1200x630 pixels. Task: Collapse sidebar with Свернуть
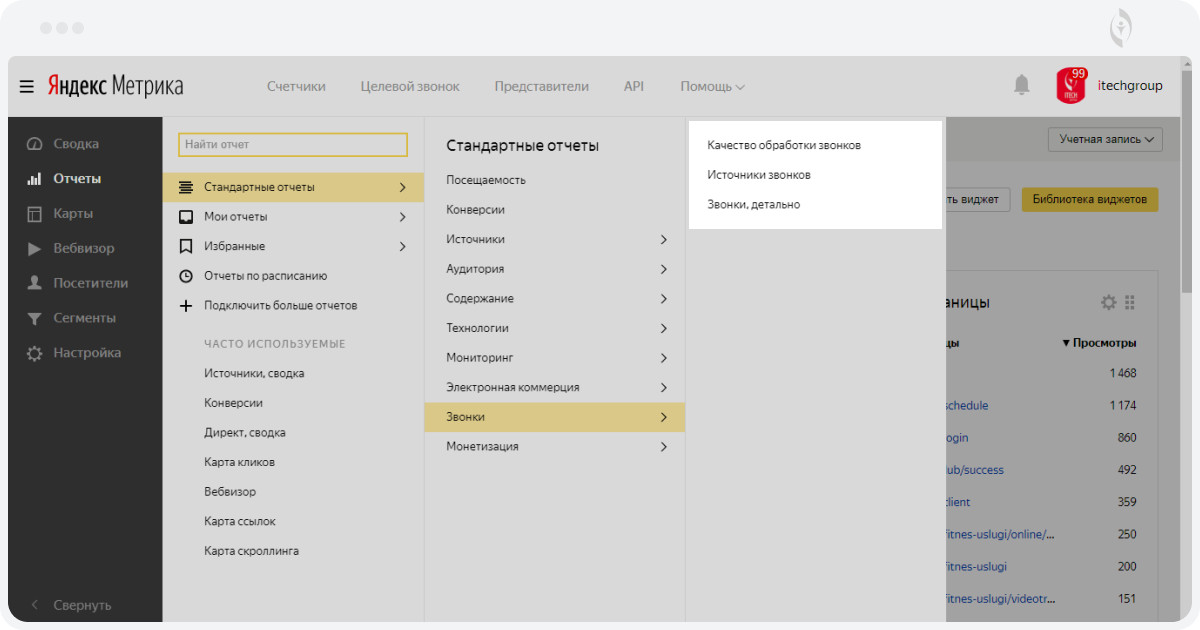click(x=72, y=605)
